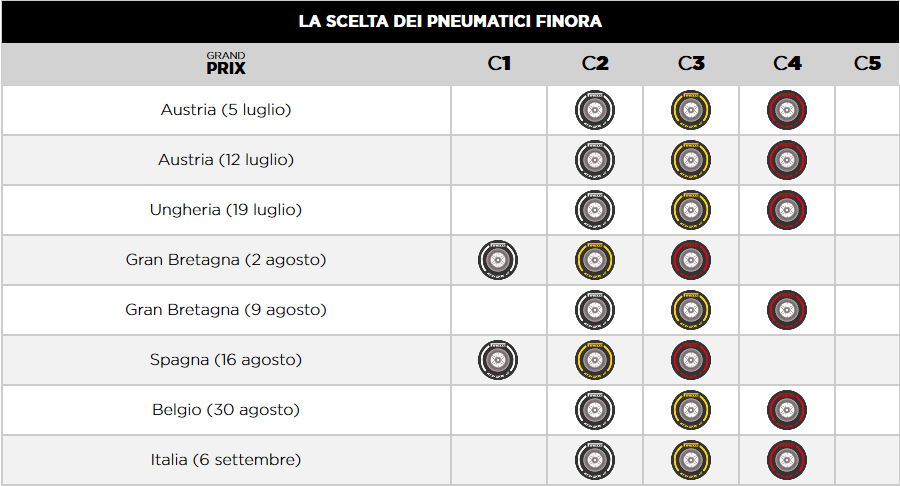Click the yellow C2 tyre for Spagna row
This screenshot has width=900, height=486.
pyautogui.click(x=595, y=360)
